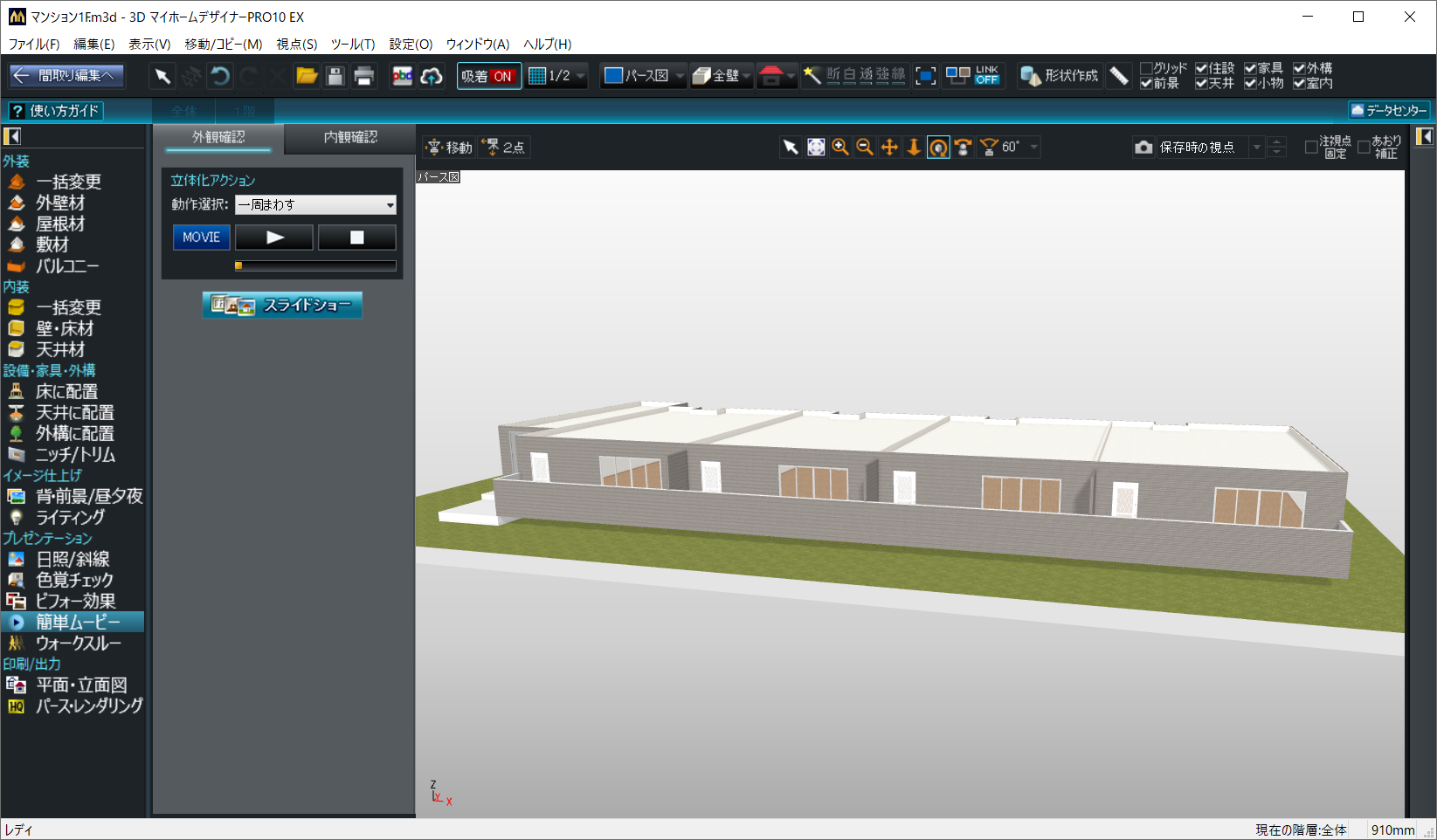Switch to the 内観確認 tab
The width and height of the screenshot is (1437, 840).
[x=350, y=137]
